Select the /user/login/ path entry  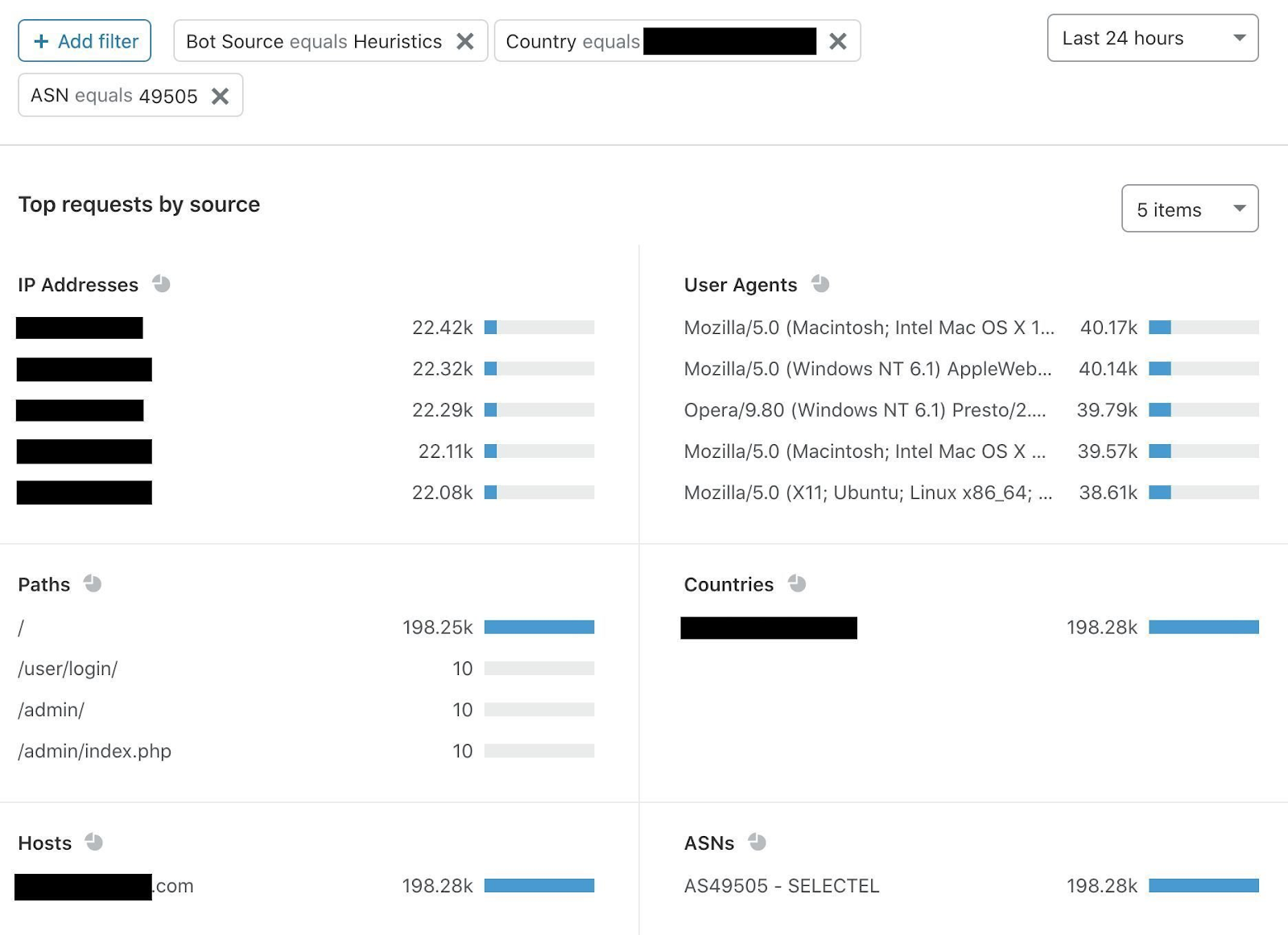click(68, 669)
